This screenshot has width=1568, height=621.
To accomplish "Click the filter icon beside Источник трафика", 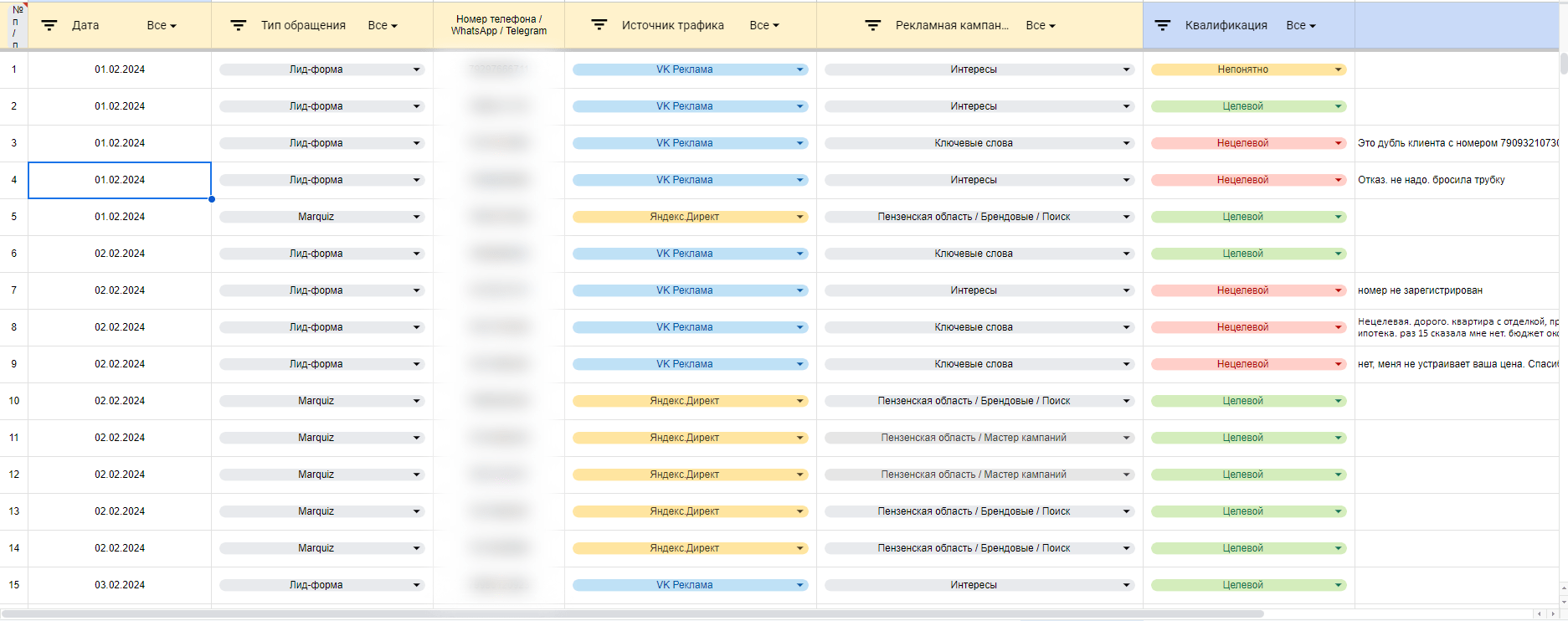I will [599, 25].
